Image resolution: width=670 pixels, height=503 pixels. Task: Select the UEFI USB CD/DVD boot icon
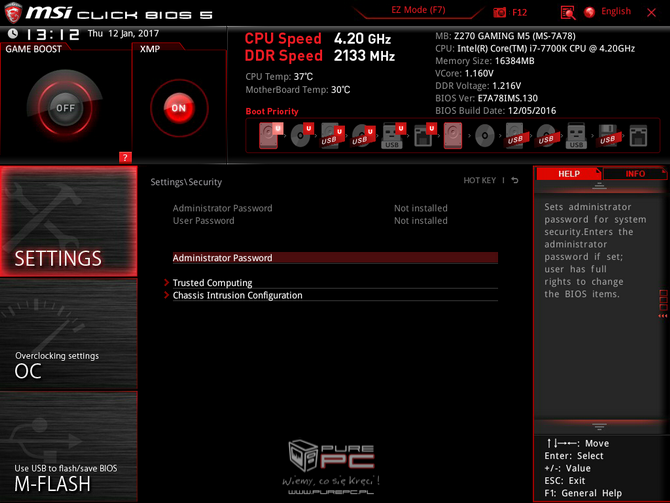pyautogui.click(x=363, y=135)
